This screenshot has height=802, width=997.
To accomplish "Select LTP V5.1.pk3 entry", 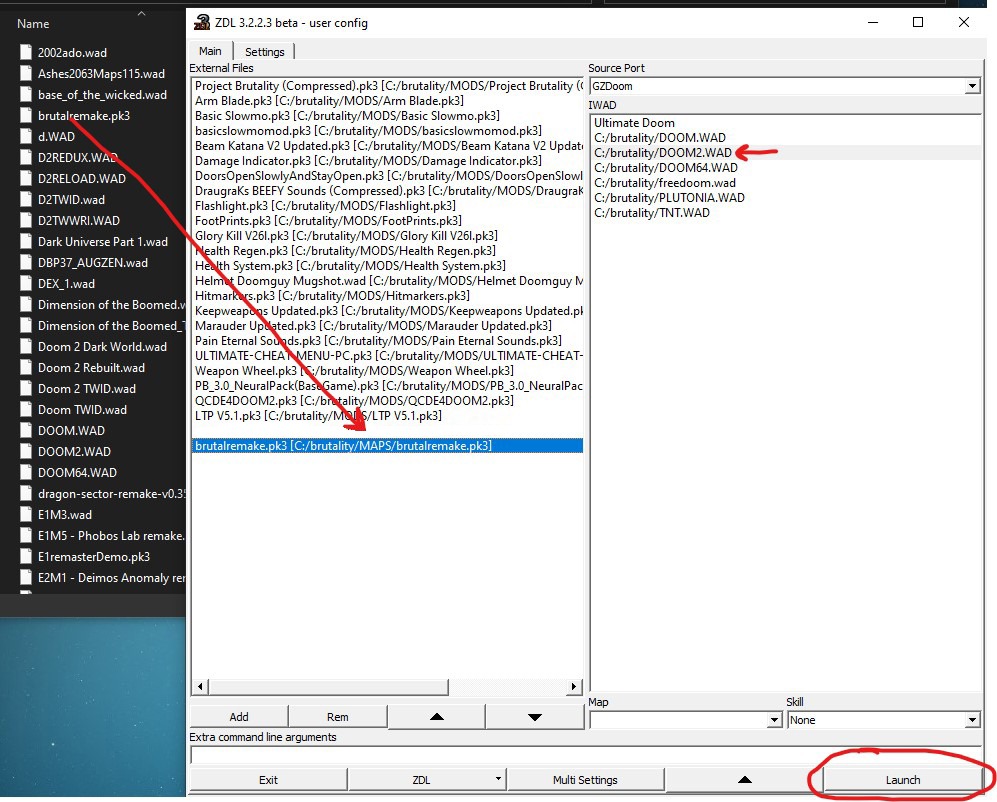I will (387, 416).
